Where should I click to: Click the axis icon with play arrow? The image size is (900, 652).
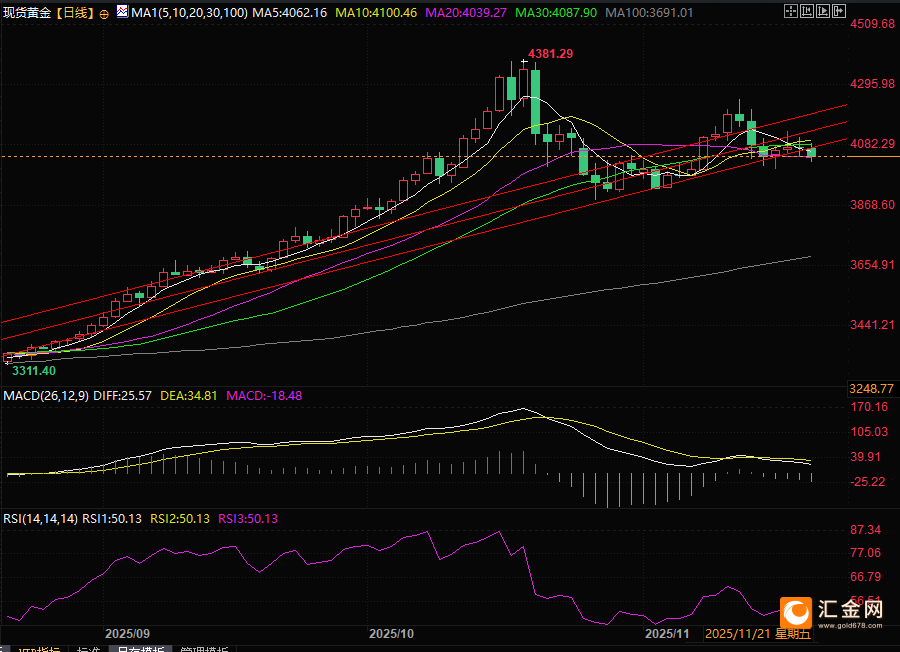click(x=823, y=11)
